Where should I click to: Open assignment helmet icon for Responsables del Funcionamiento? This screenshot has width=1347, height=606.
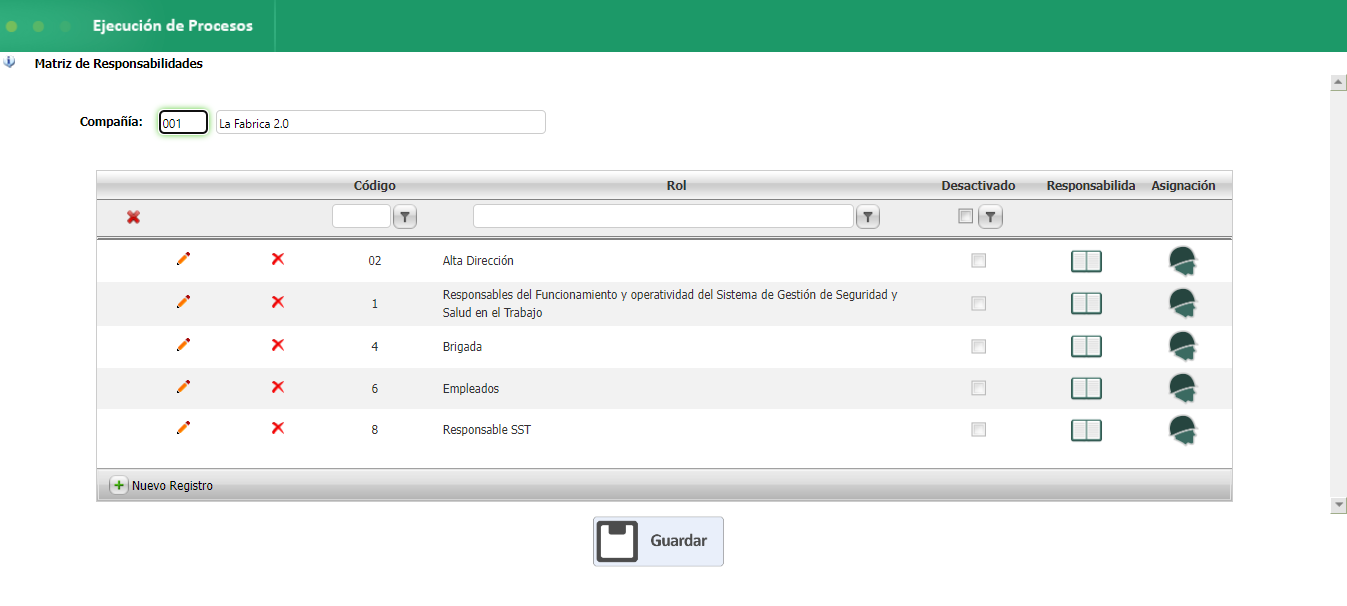pos(1183,304)
